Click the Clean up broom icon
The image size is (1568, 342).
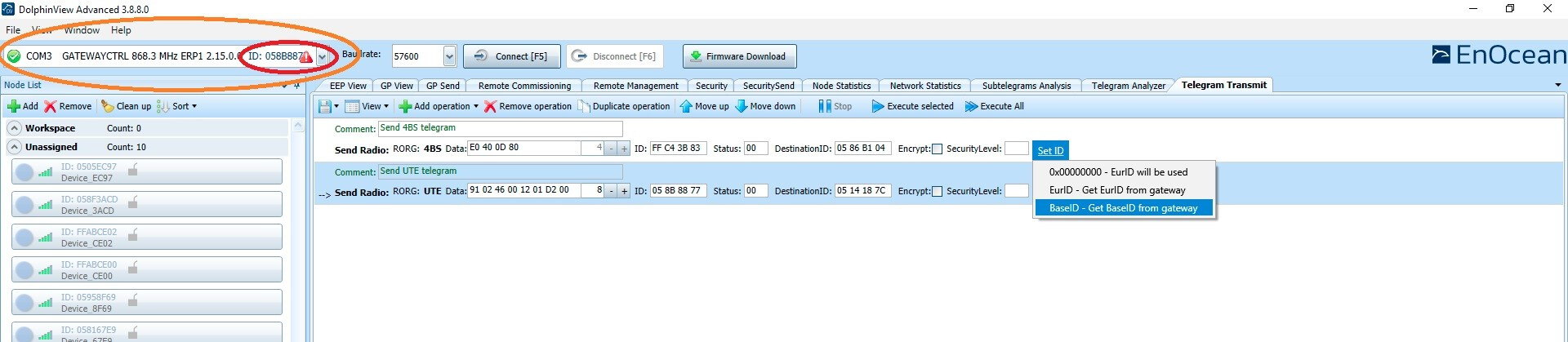point(107,106)
